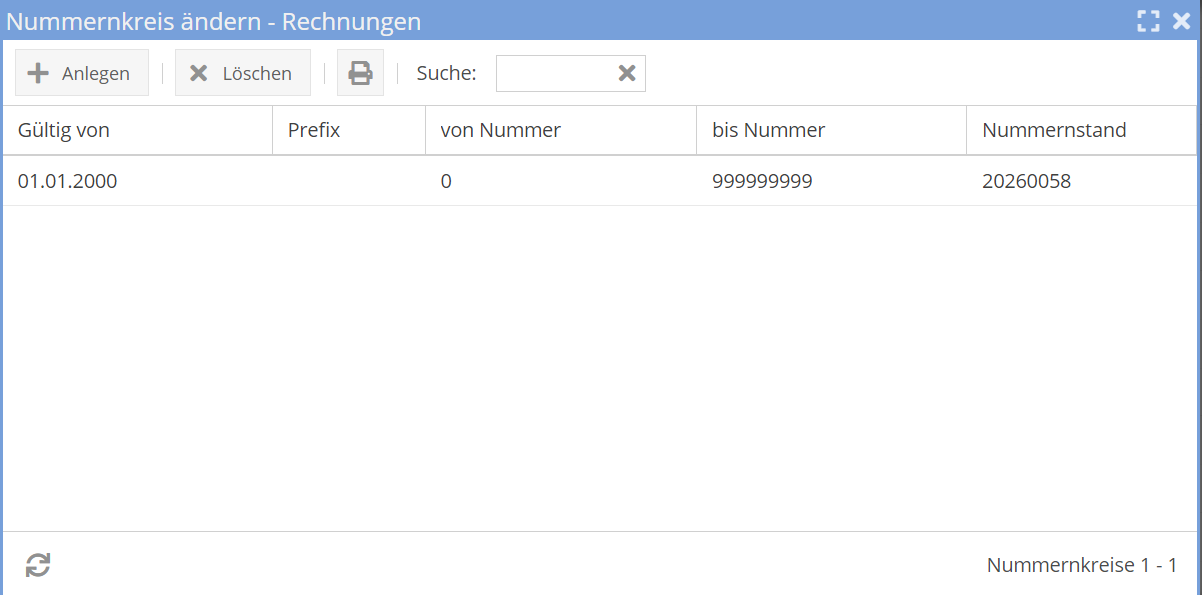Sort by bis Nummer column header

[832, 130]
